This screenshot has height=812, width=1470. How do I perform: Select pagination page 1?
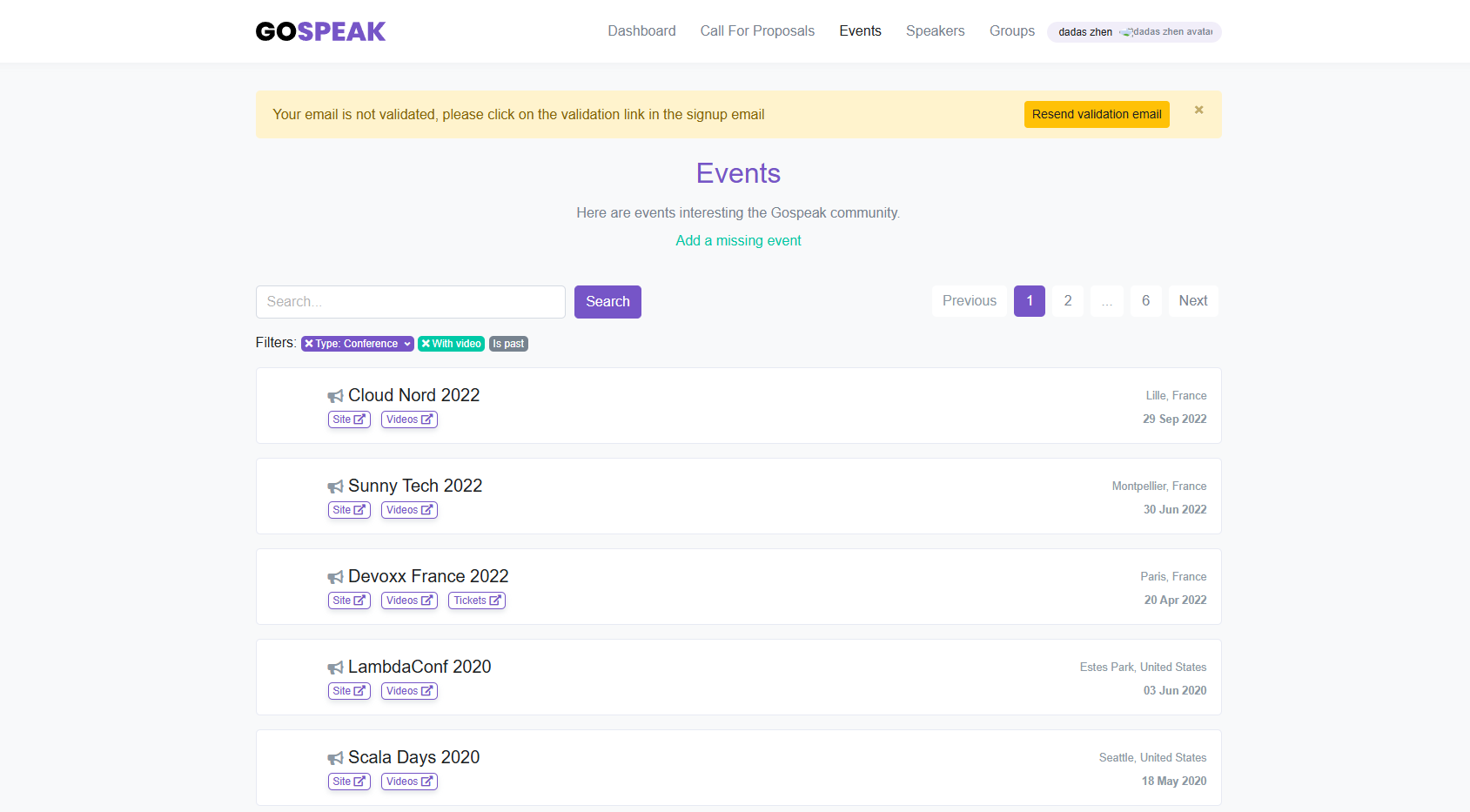[x=1030, y=301]
